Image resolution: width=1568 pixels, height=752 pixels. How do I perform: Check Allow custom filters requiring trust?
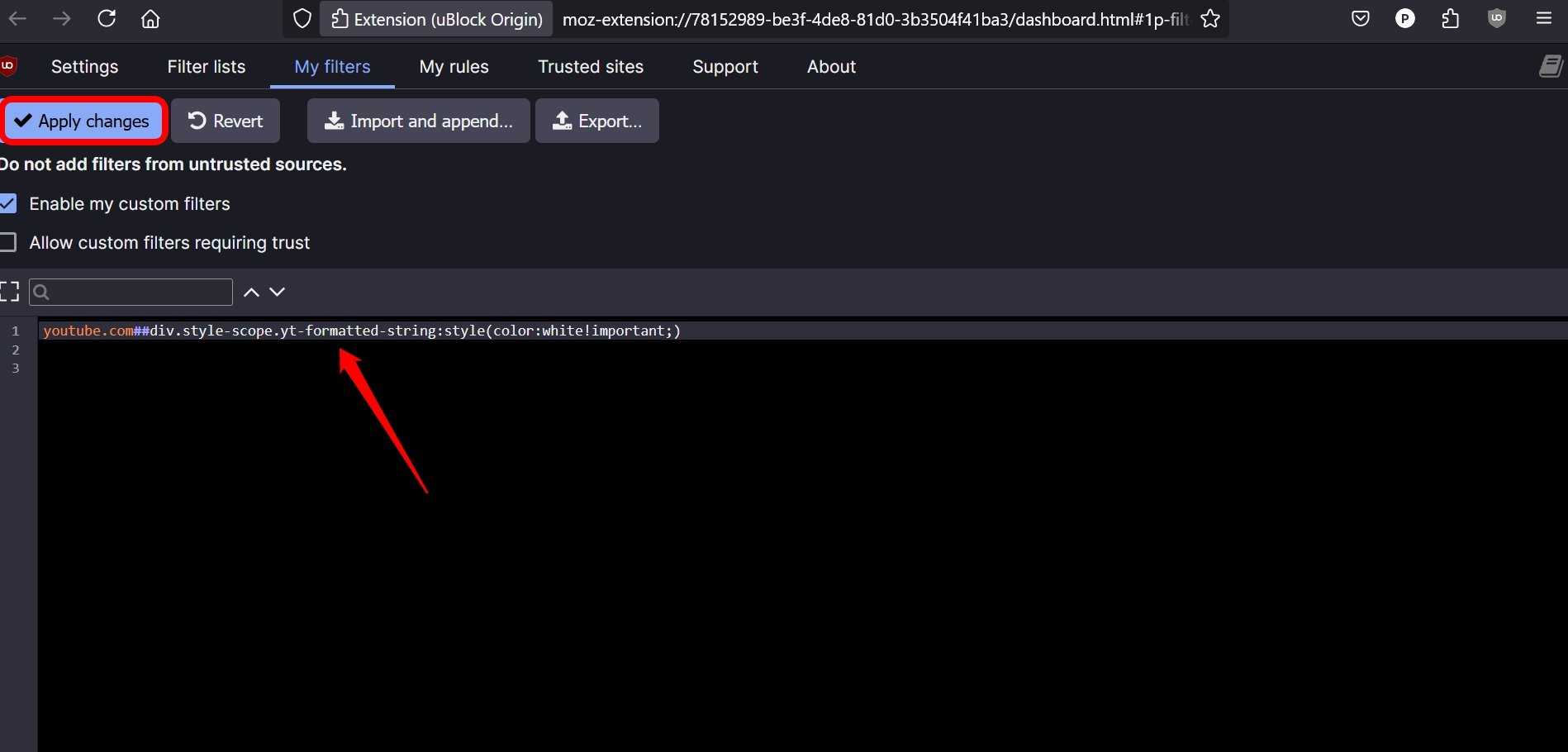pos(8,242)
